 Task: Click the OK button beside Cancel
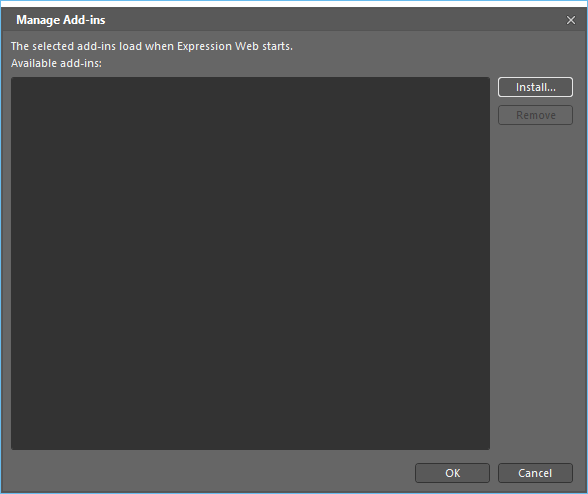coord(452,473)
